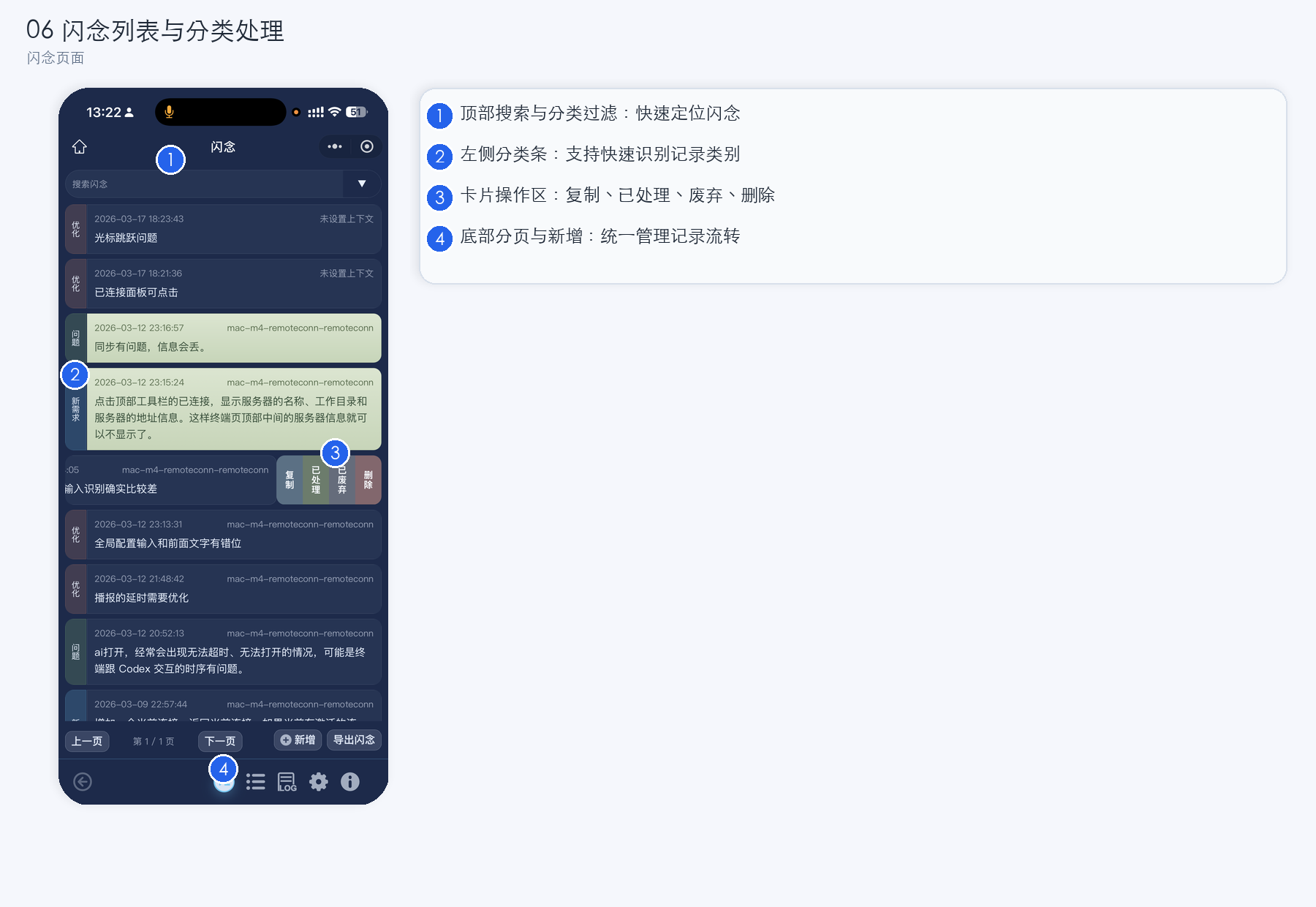Screen dimensions: 1316x907
Task: Open the 播报的延时需要优化 note card
Action: click(x=233, y=589)
